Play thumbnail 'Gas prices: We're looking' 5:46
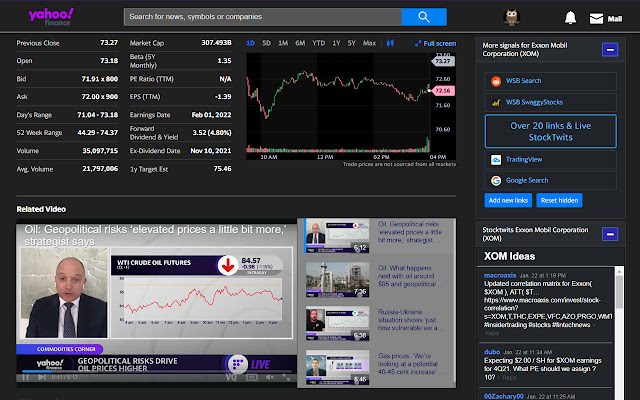Image resolution: width=640 pixels, height=400 pixels. click(x=337, y=367)
